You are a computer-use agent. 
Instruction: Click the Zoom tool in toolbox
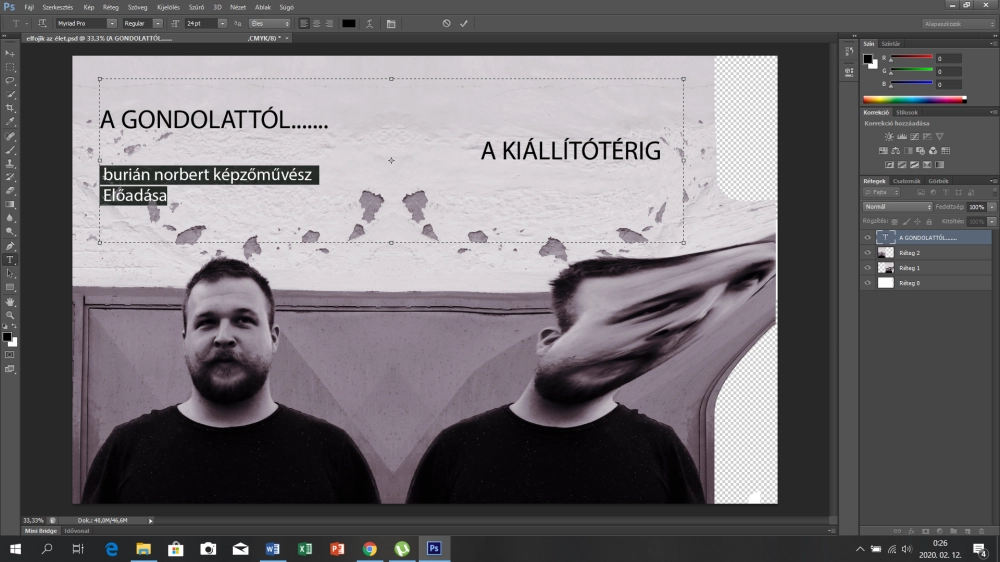(10, 315)
